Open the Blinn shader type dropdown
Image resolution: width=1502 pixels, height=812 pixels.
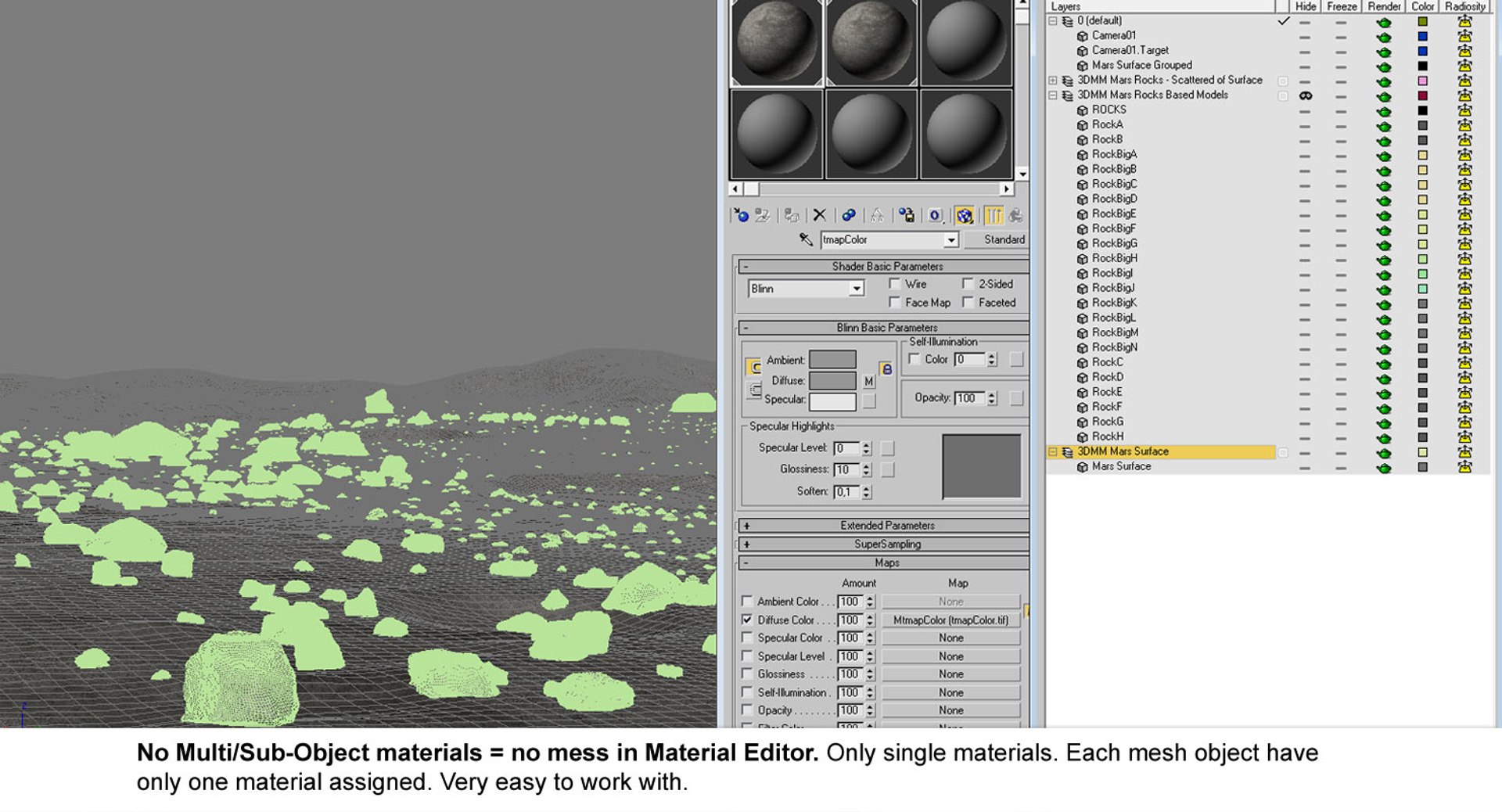857,289
